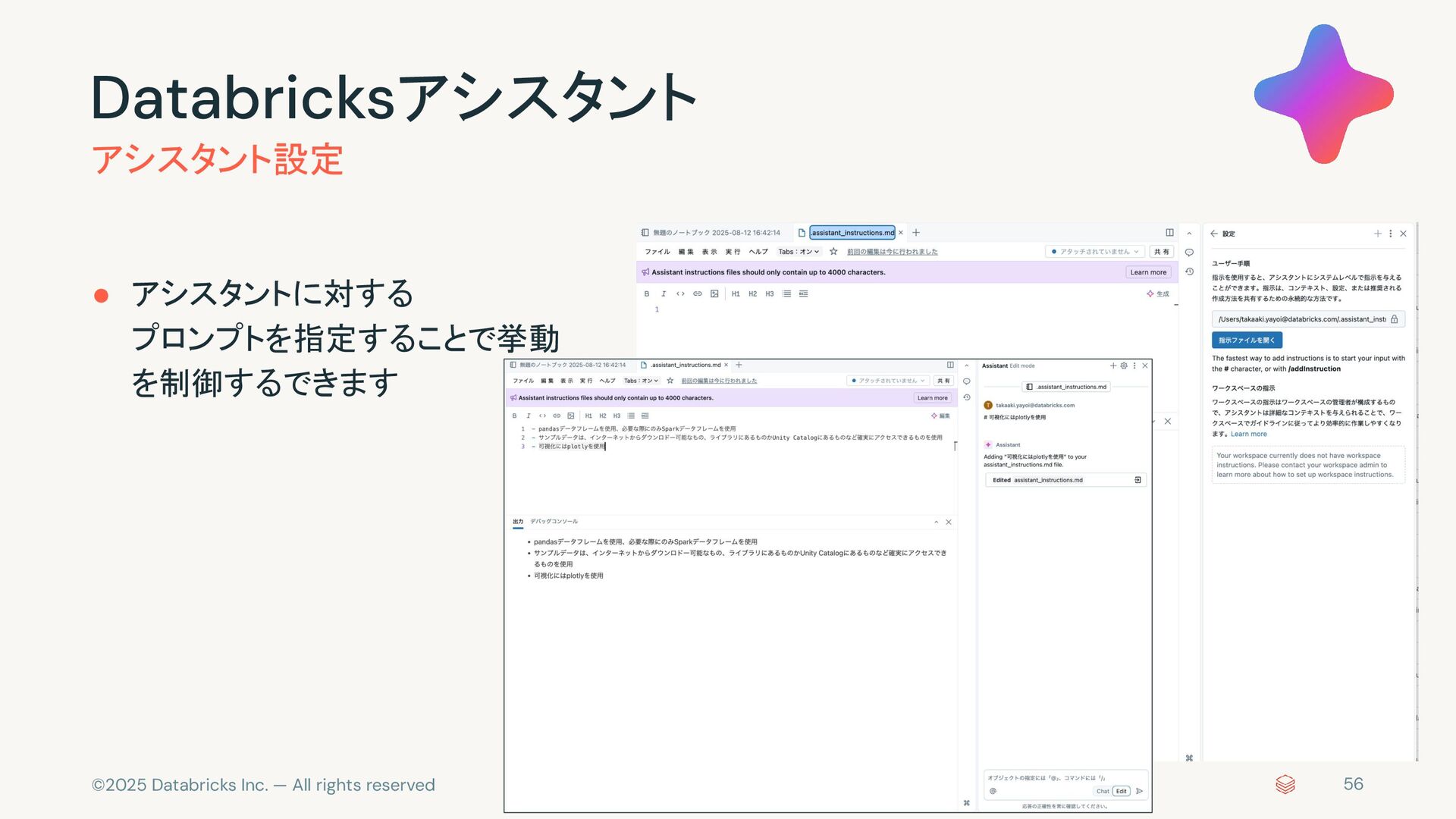Click insert-image icon in the front editor toolbar
This screenshot has height=819, width=1456.
coord(571,416)
